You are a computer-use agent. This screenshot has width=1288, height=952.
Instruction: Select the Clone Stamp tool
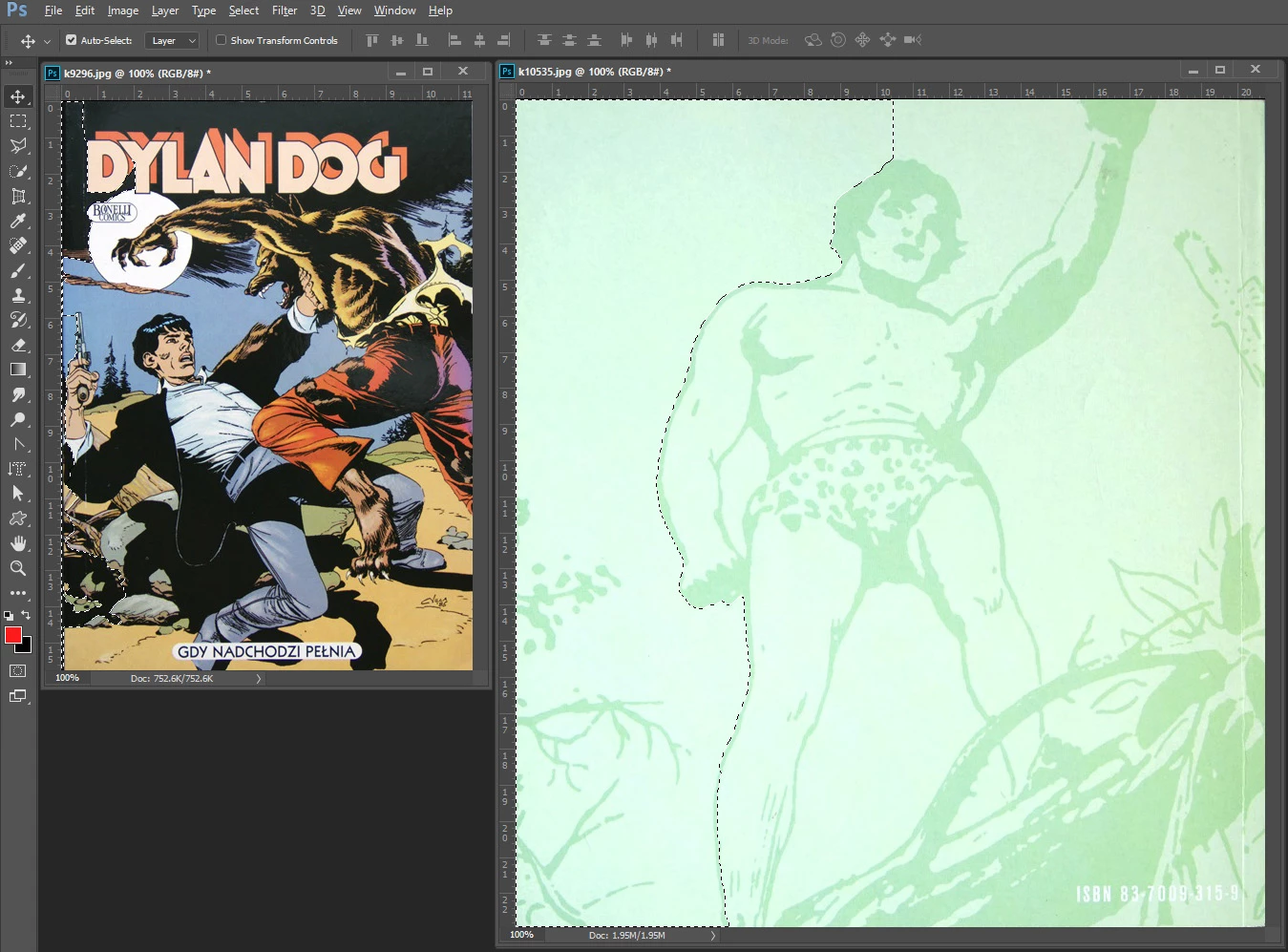click(x=18, y=295)
